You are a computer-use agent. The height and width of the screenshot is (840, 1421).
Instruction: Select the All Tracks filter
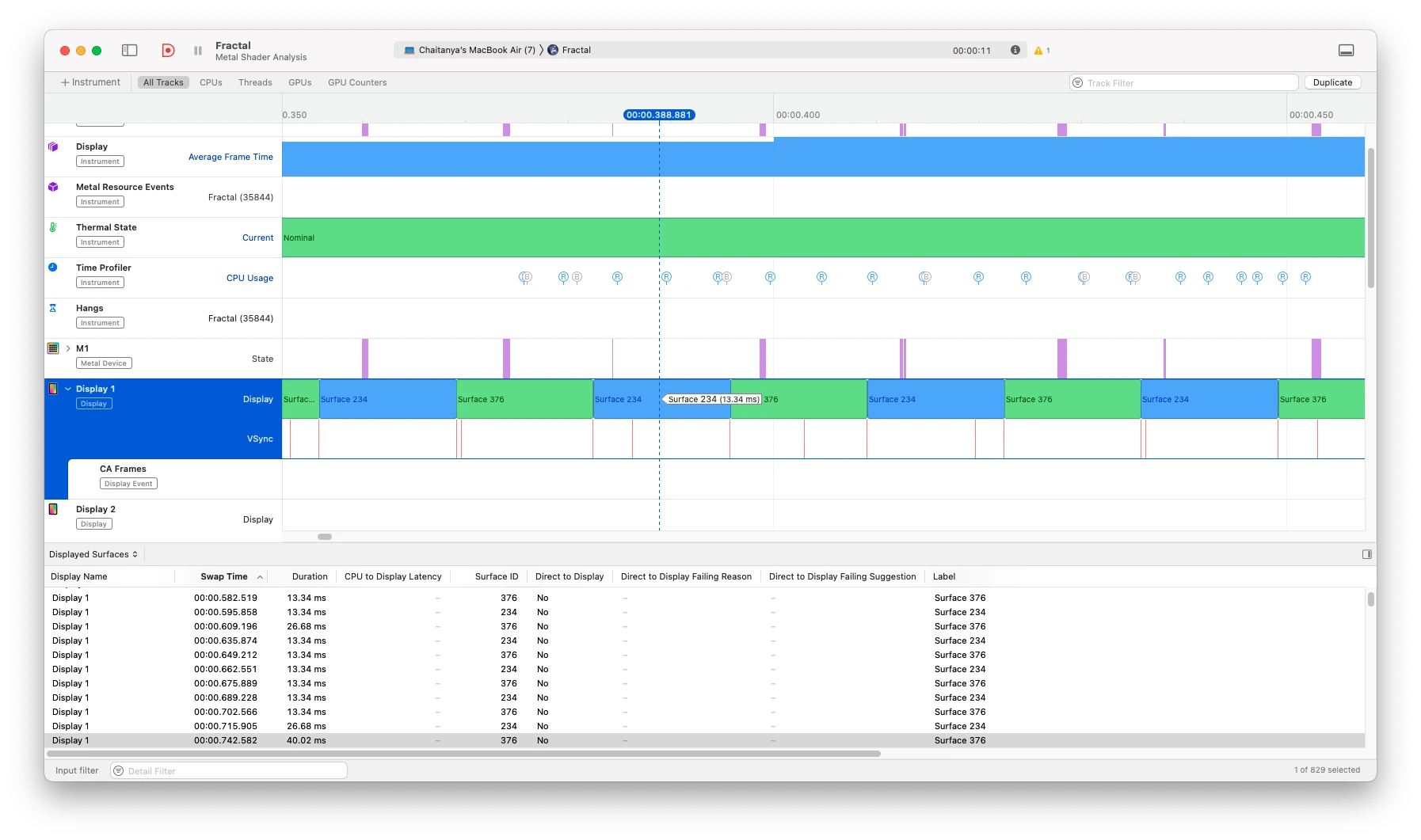click(163, 82)
